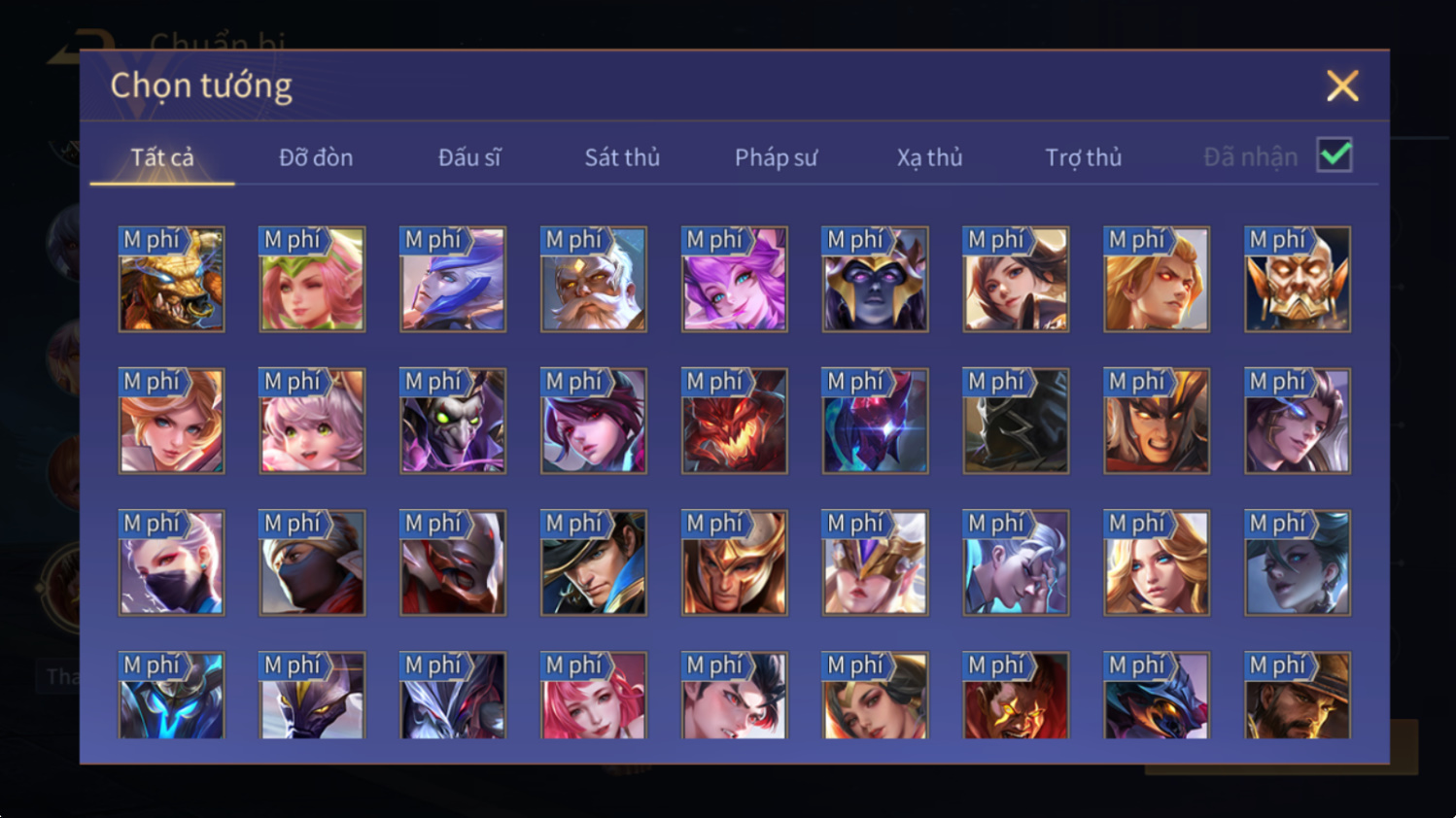This screenshot has width=1456, height=818.
Task: Close the Chọn tướng dialog
Action: 1342,85
